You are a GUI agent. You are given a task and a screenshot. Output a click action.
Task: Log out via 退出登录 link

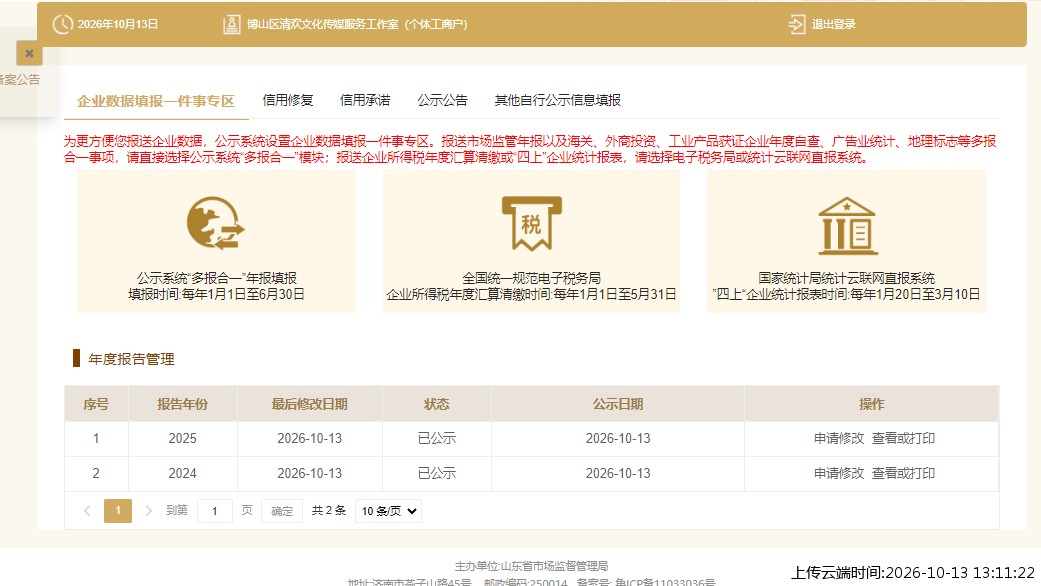pos(833,25)
